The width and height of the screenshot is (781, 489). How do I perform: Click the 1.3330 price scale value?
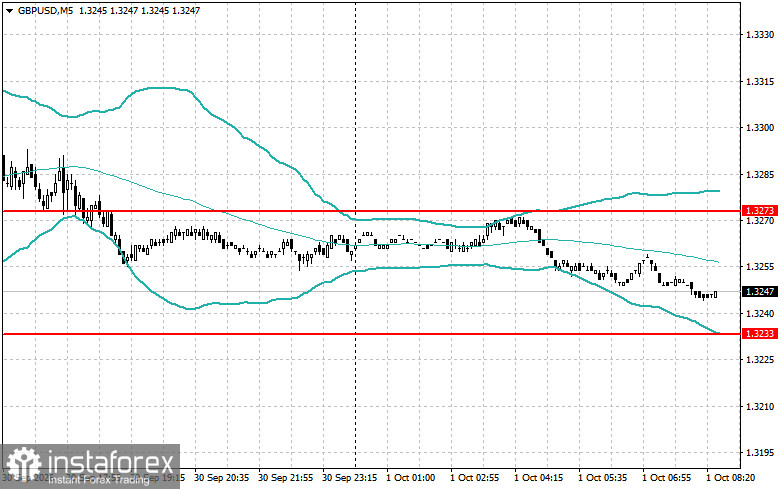(760, 35)
